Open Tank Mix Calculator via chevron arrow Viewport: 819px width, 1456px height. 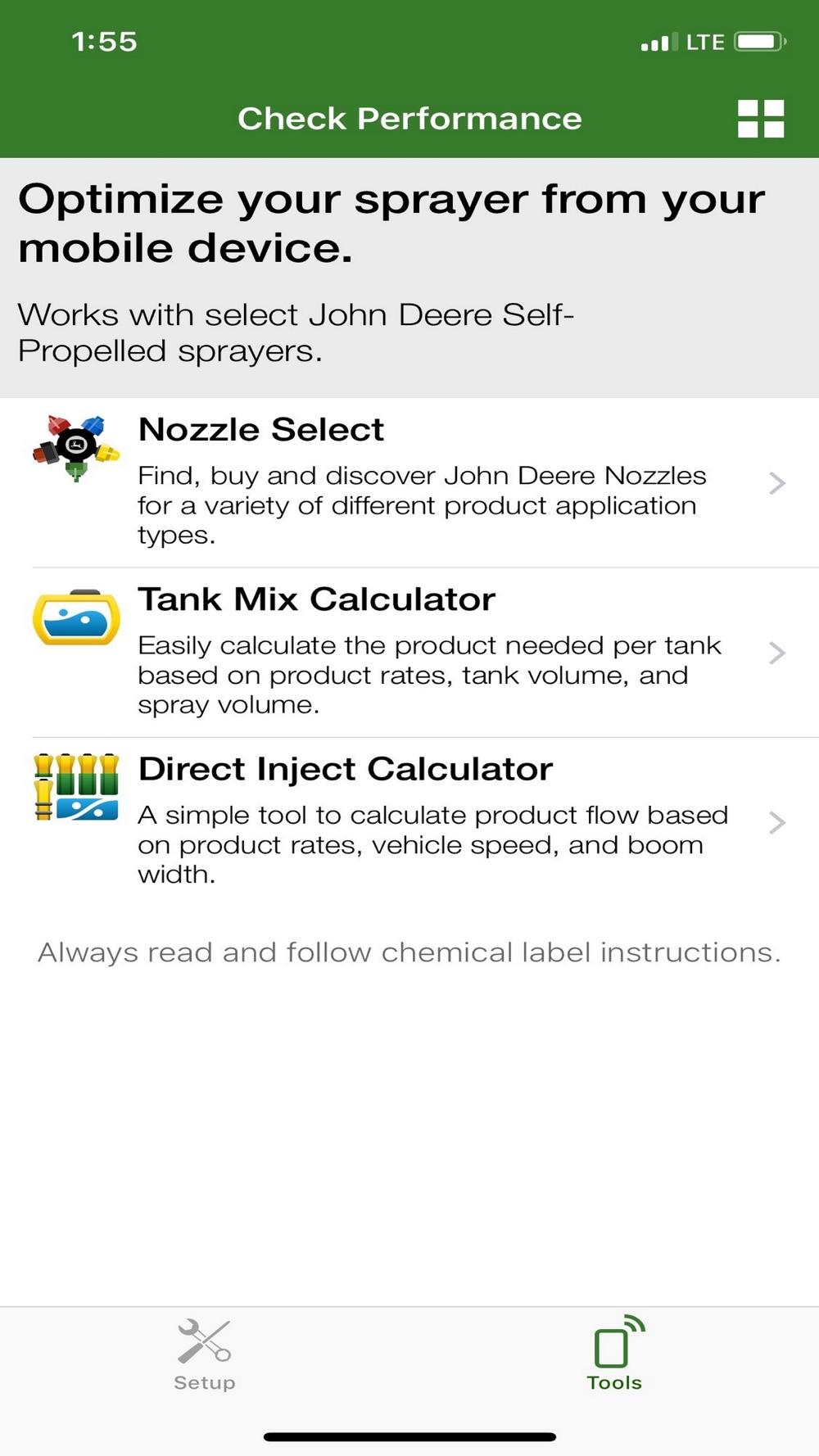click(777, 653)
